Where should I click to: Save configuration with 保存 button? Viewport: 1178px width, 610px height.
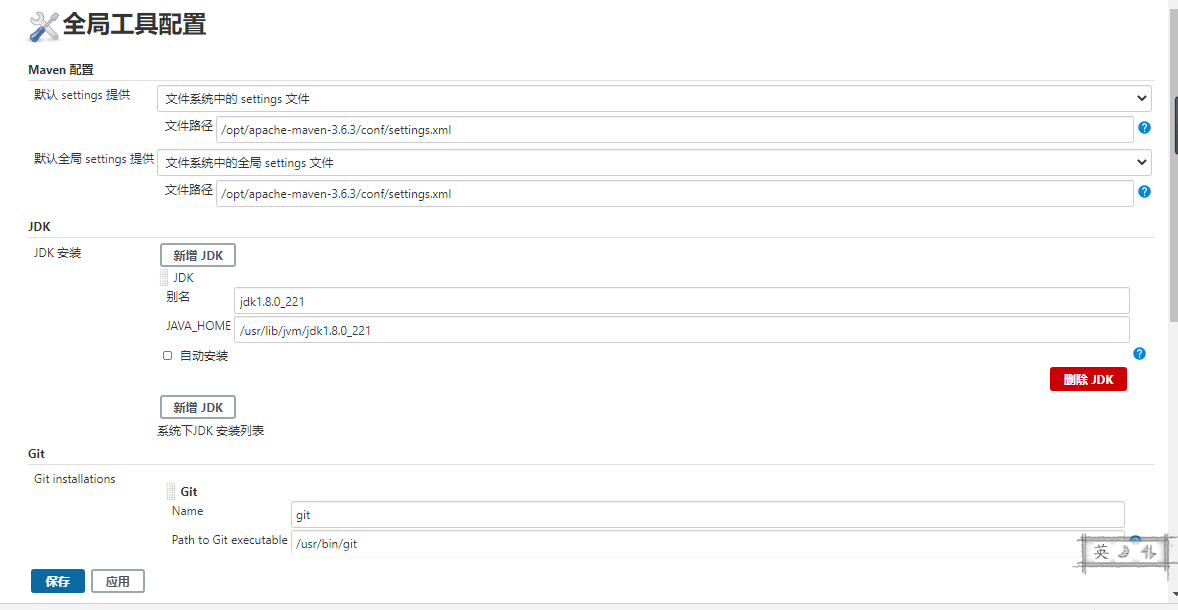point(58,582)
